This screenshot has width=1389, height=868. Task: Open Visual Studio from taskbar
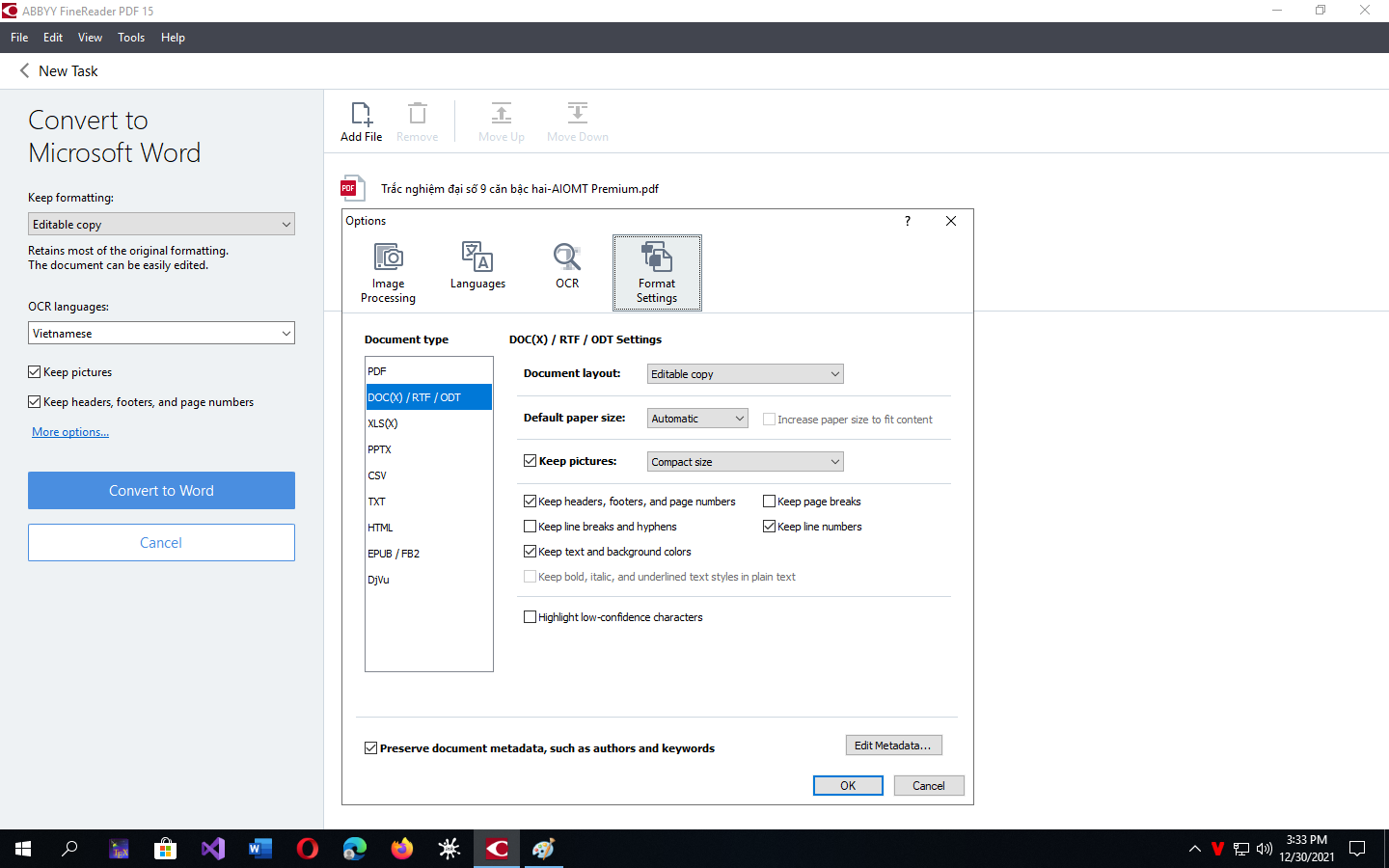pyautogui.click(x=213, y=849)
